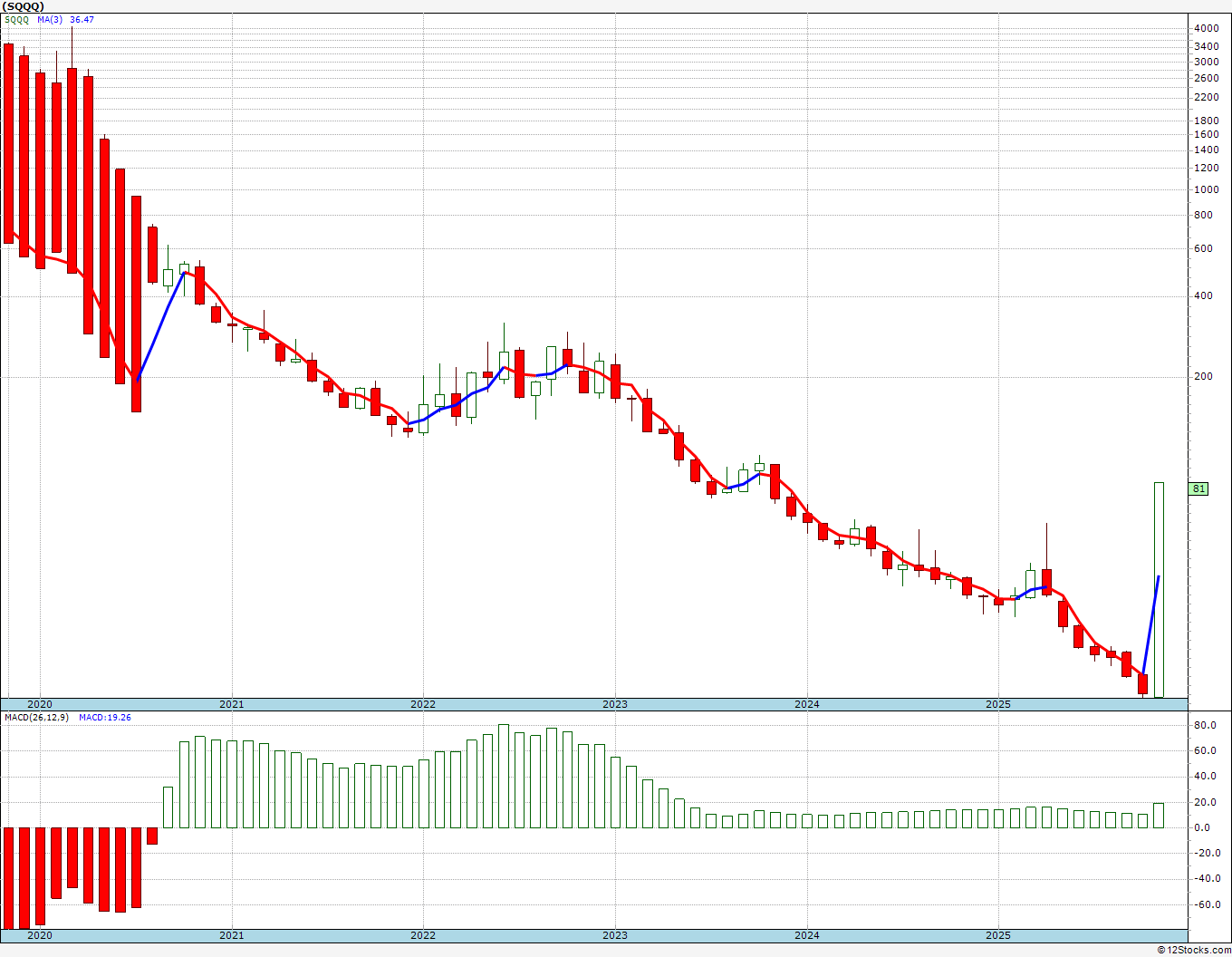Select the 2025 marker on MACD timeline

[x=998, y=935]
